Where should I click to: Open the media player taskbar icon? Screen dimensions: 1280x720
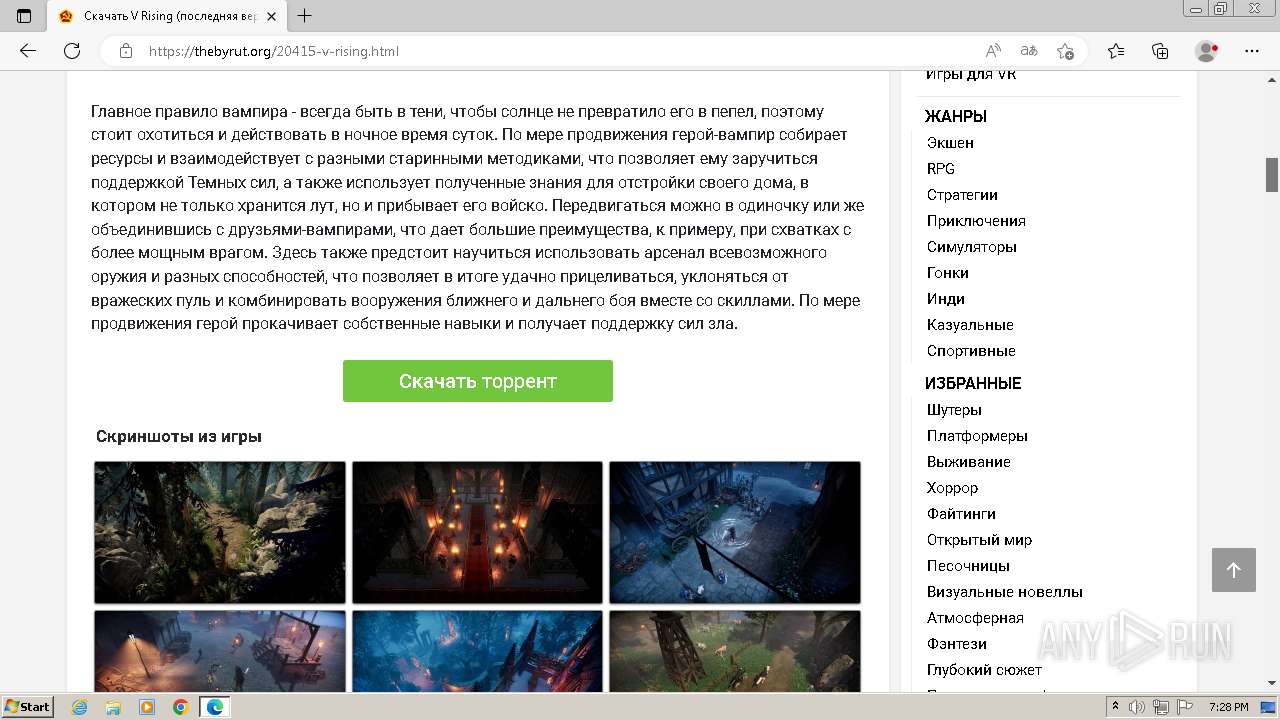click(x=147, y=707)
